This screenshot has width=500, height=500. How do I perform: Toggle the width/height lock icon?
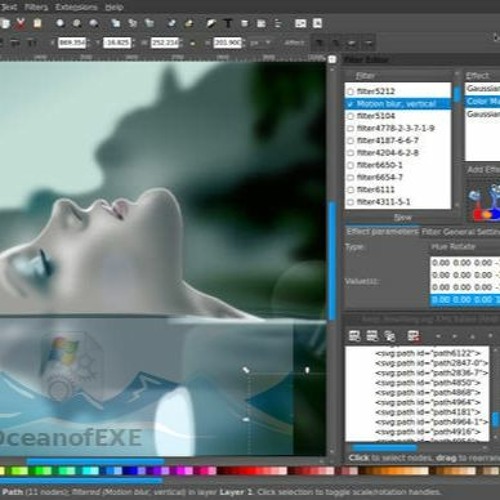point(193,43)
